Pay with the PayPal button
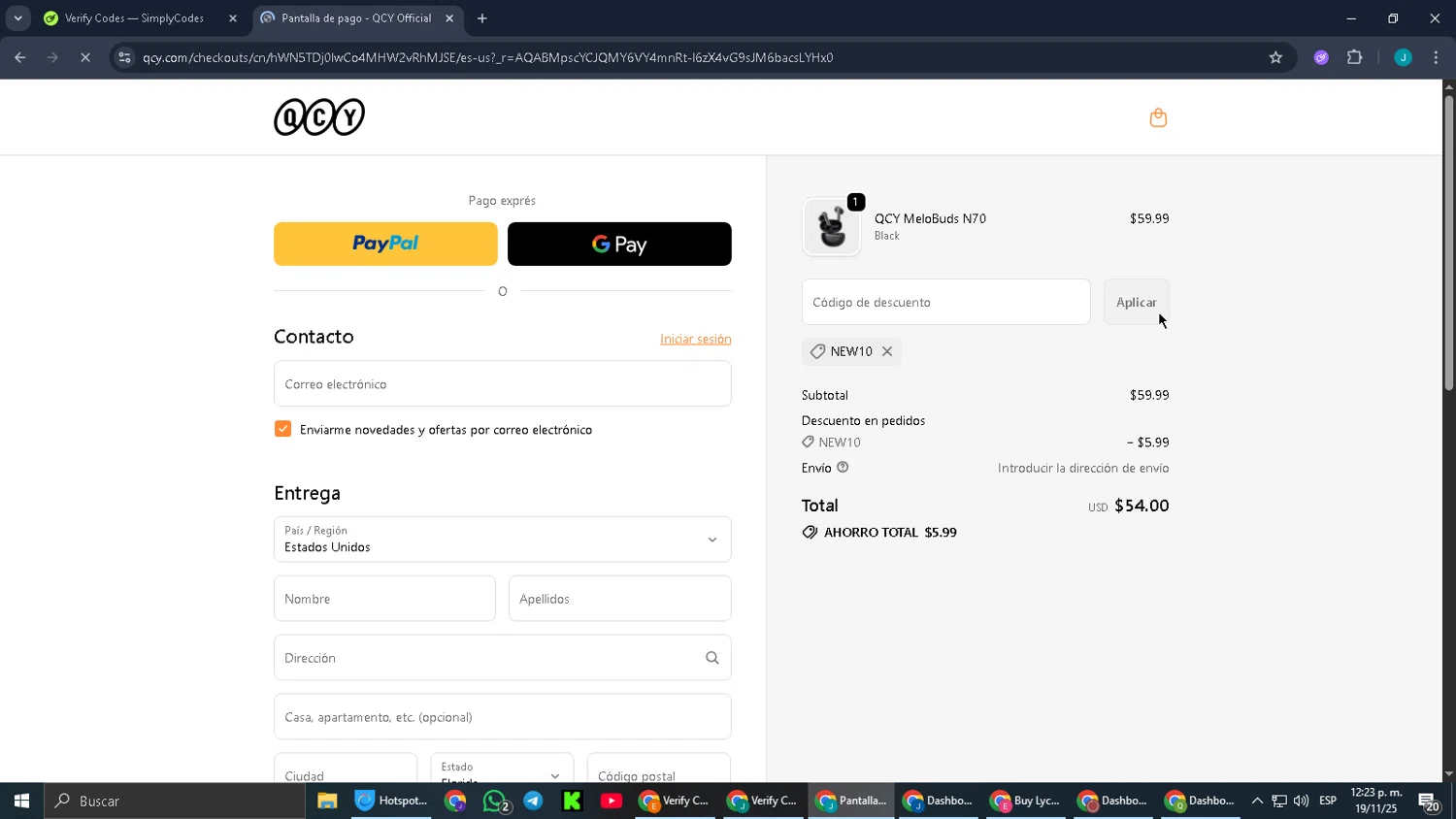The image size is (1456, 819). click(x=385, y=244)
